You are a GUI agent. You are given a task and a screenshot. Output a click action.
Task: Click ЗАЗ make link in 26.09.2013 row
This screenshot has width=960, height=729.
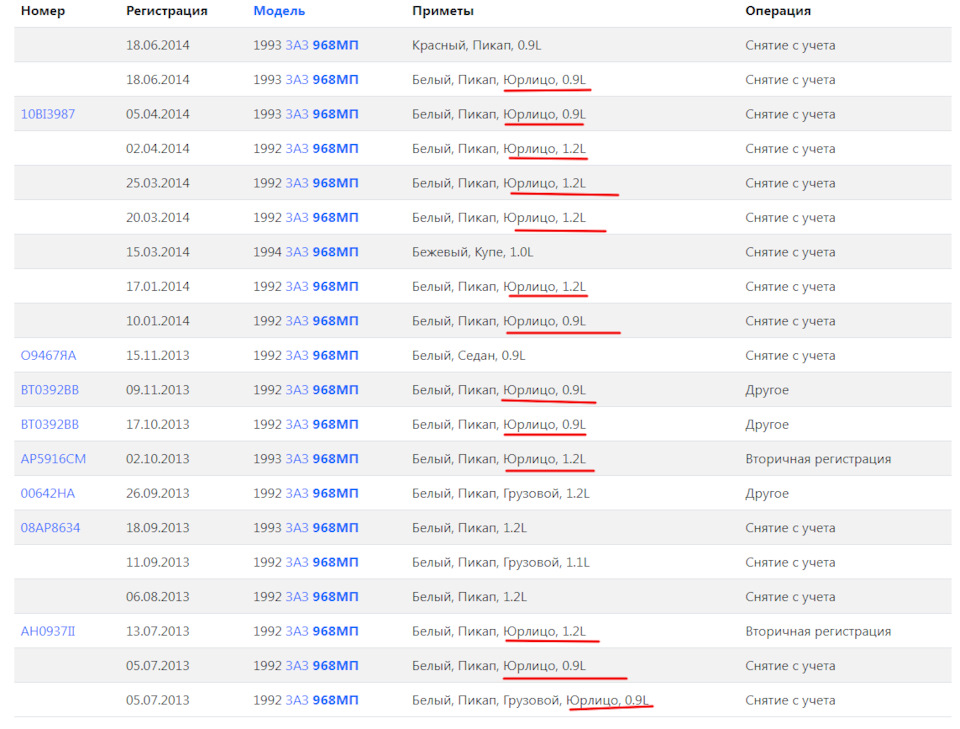point(297,493)
